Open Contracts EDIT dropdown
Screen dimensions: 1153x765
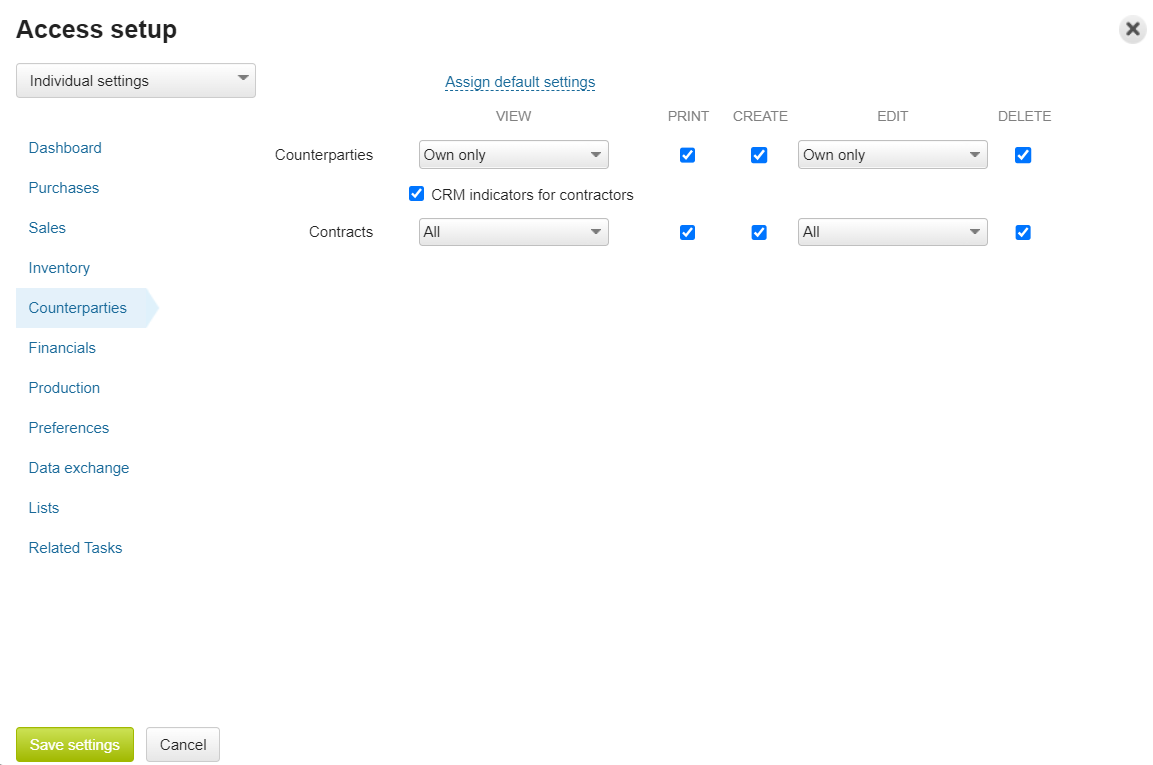[893, 232]
